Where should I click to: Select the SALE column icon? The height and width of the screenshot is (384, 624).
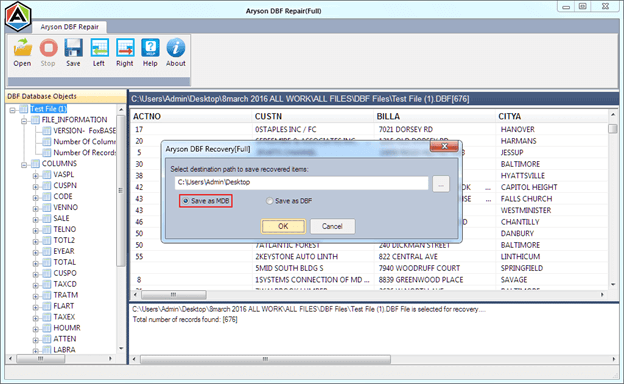pos(47,218)
